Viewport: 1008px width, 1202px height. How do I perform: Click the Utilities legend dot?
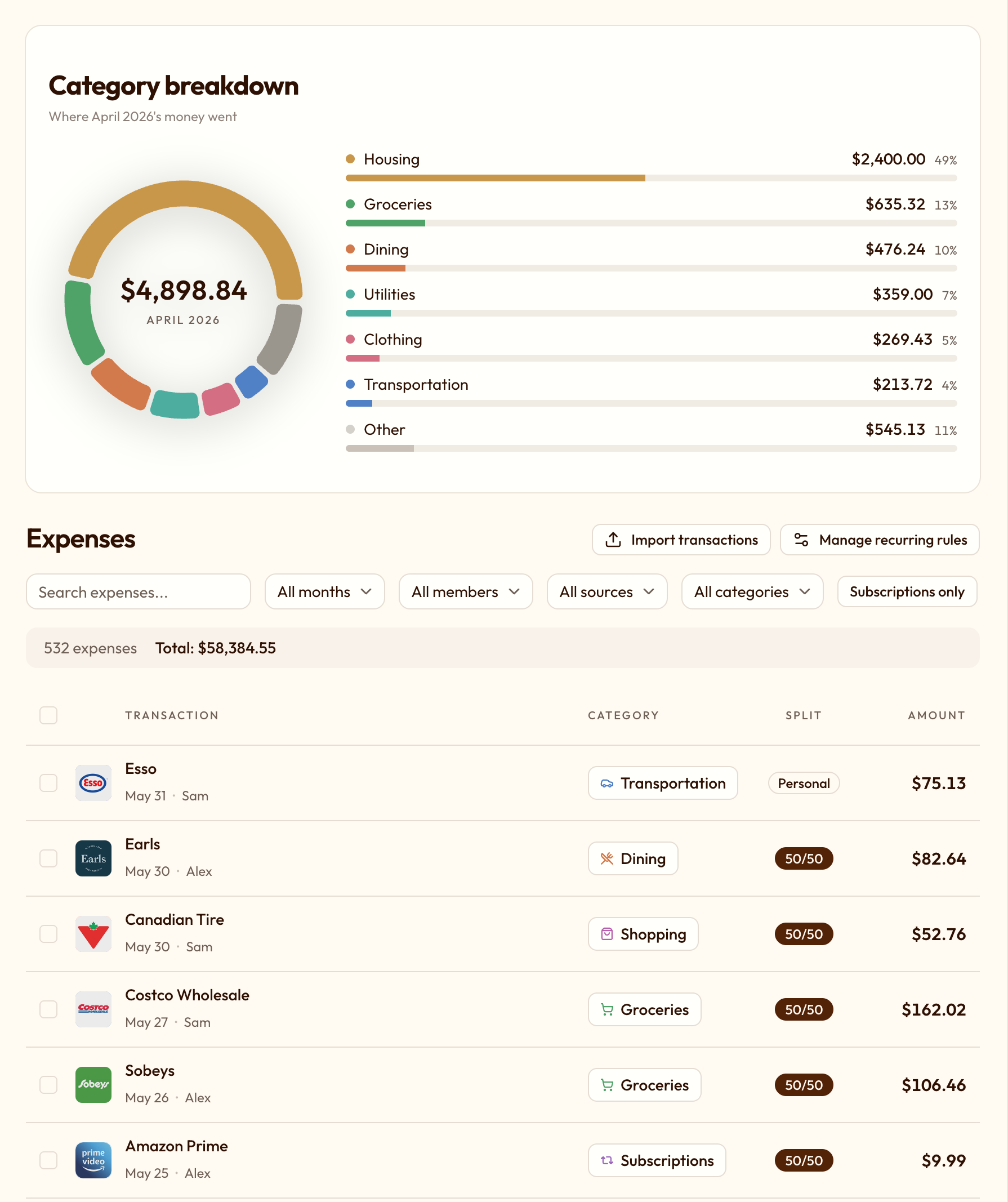pos(350,294)
